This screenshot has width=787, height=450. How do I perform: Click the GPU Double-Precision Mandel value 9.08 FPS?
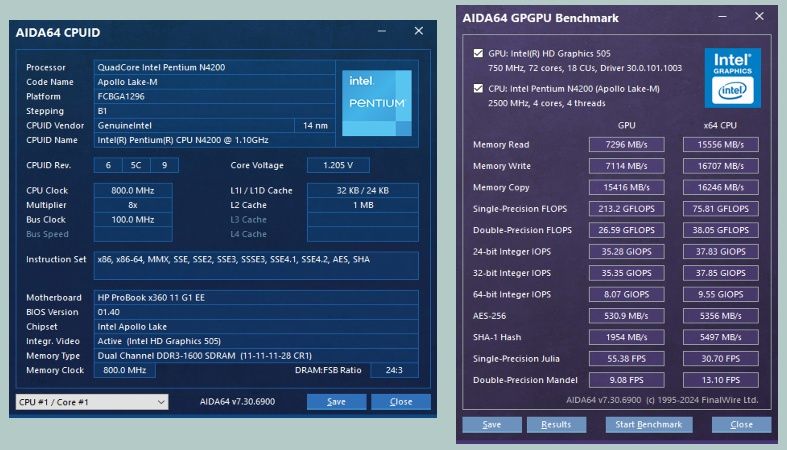626,380
